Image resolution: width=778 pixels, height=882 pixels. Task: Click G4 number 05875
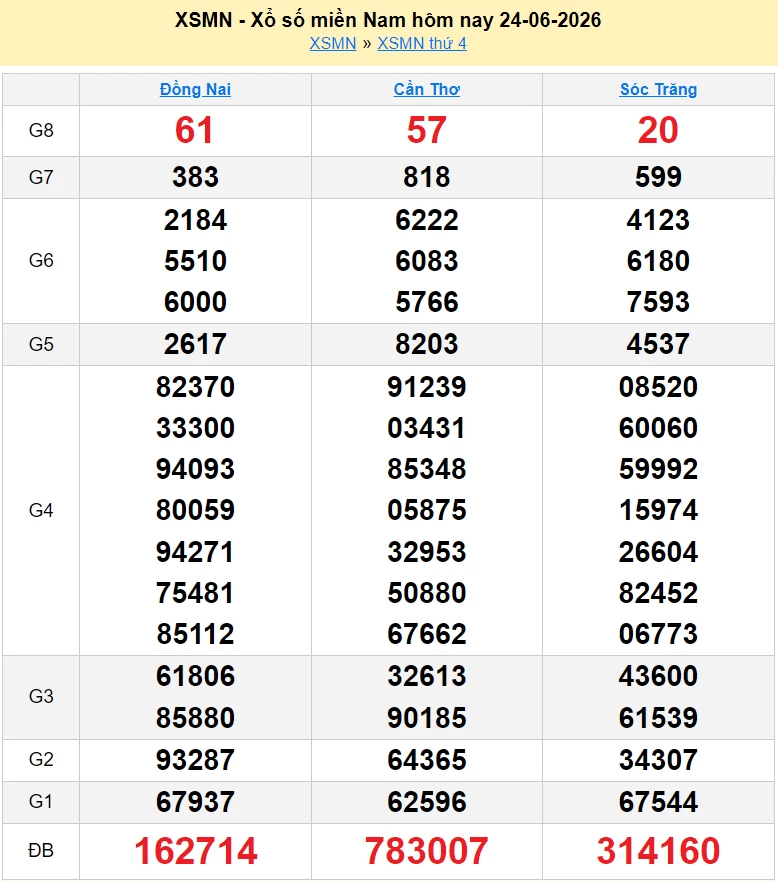(426, 510)
